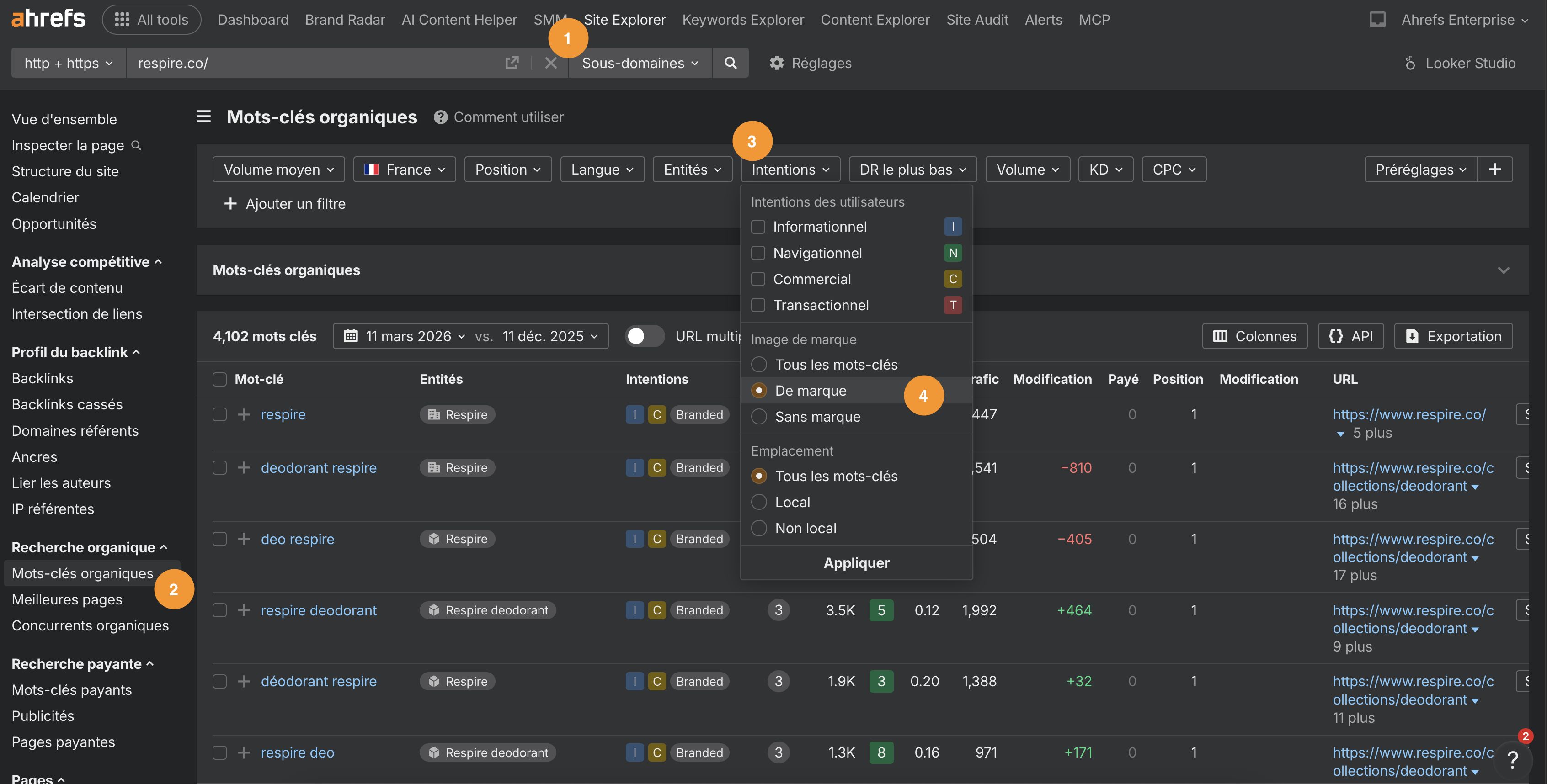The width and height of the screenshot is (1547, 784).
Task: Click inside the respire.co URL input field
Action: (300, 63)
